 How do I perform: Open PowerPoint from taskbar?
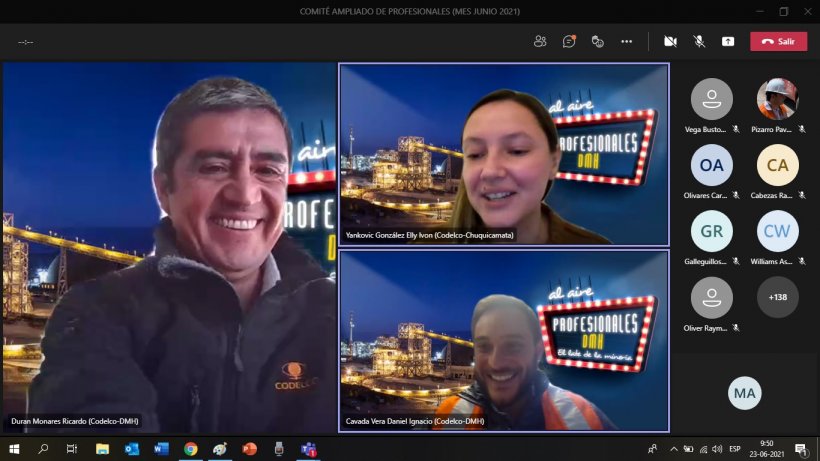click(x=249, y=449)
